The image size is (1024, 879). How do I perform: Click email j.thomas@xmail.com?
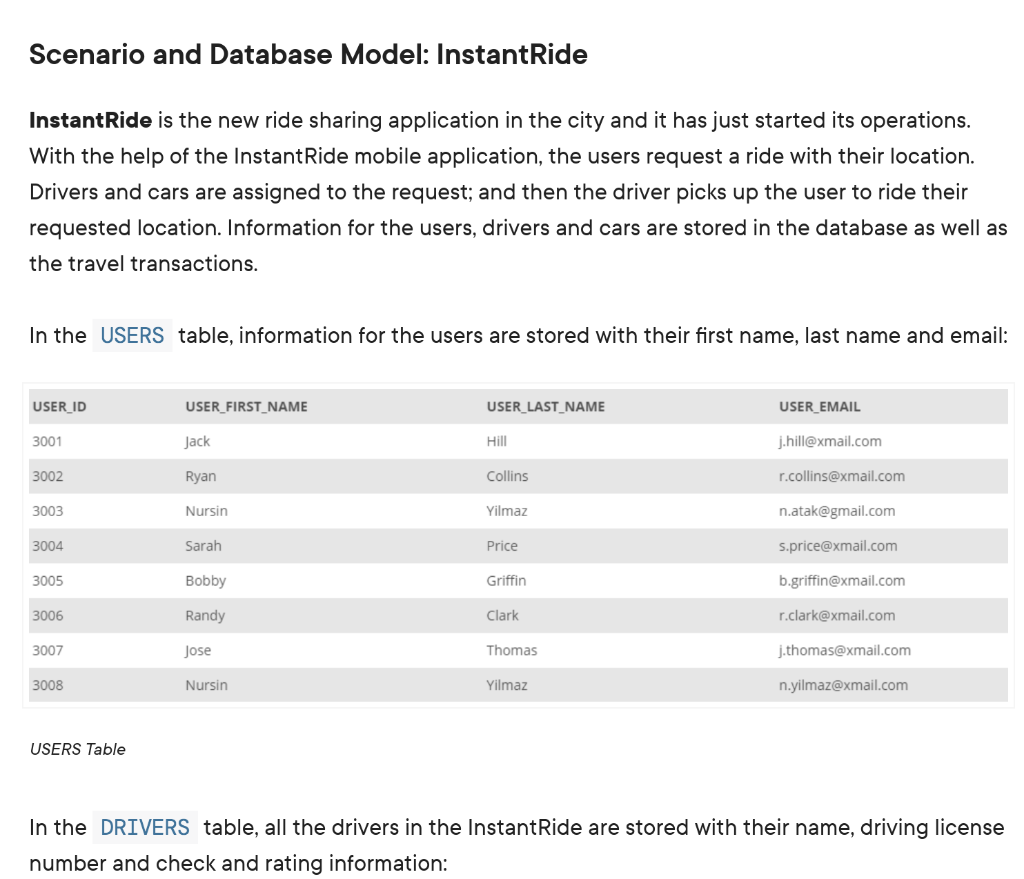[844, 650]
